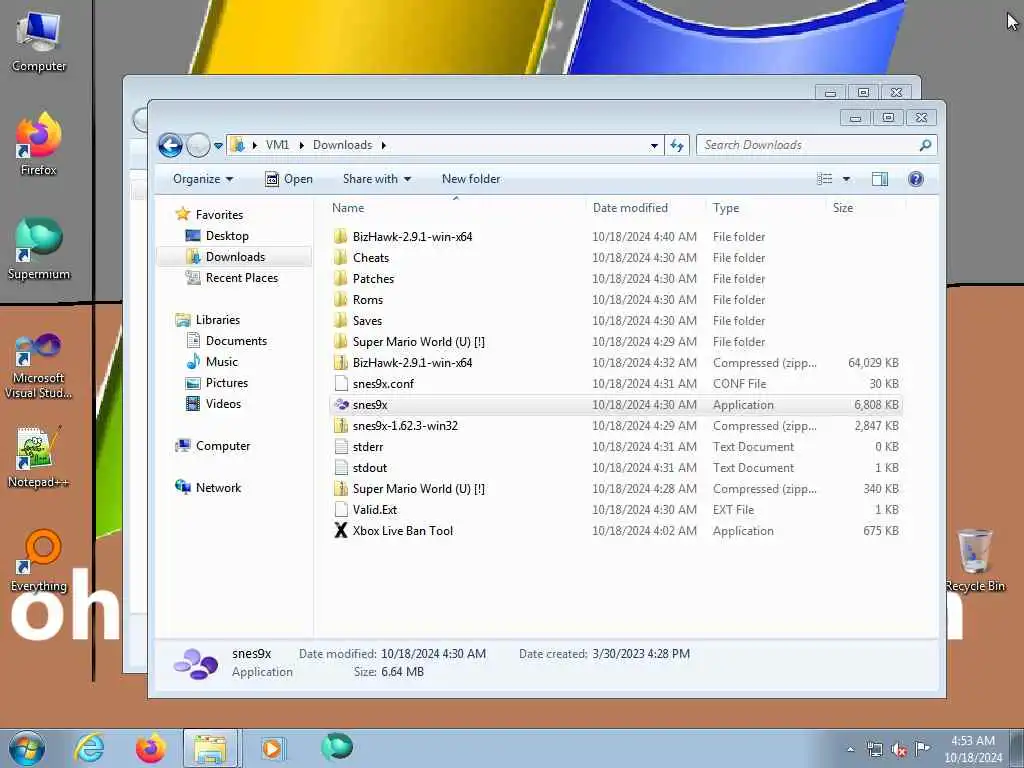Open the Supermium desktop shortcut
The image size is (1024, 768).
[39, 248]
